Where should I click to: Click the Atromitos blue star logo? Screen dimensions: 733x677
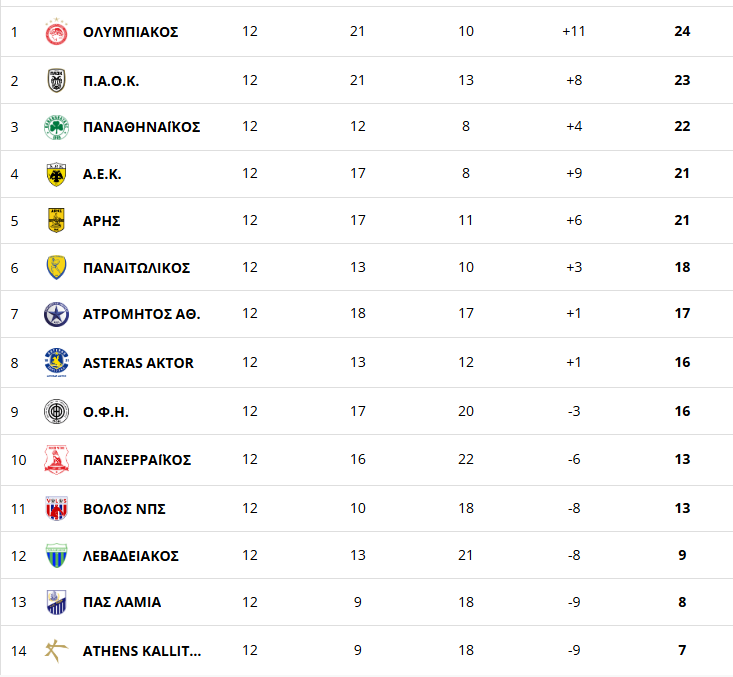point(57,314)
